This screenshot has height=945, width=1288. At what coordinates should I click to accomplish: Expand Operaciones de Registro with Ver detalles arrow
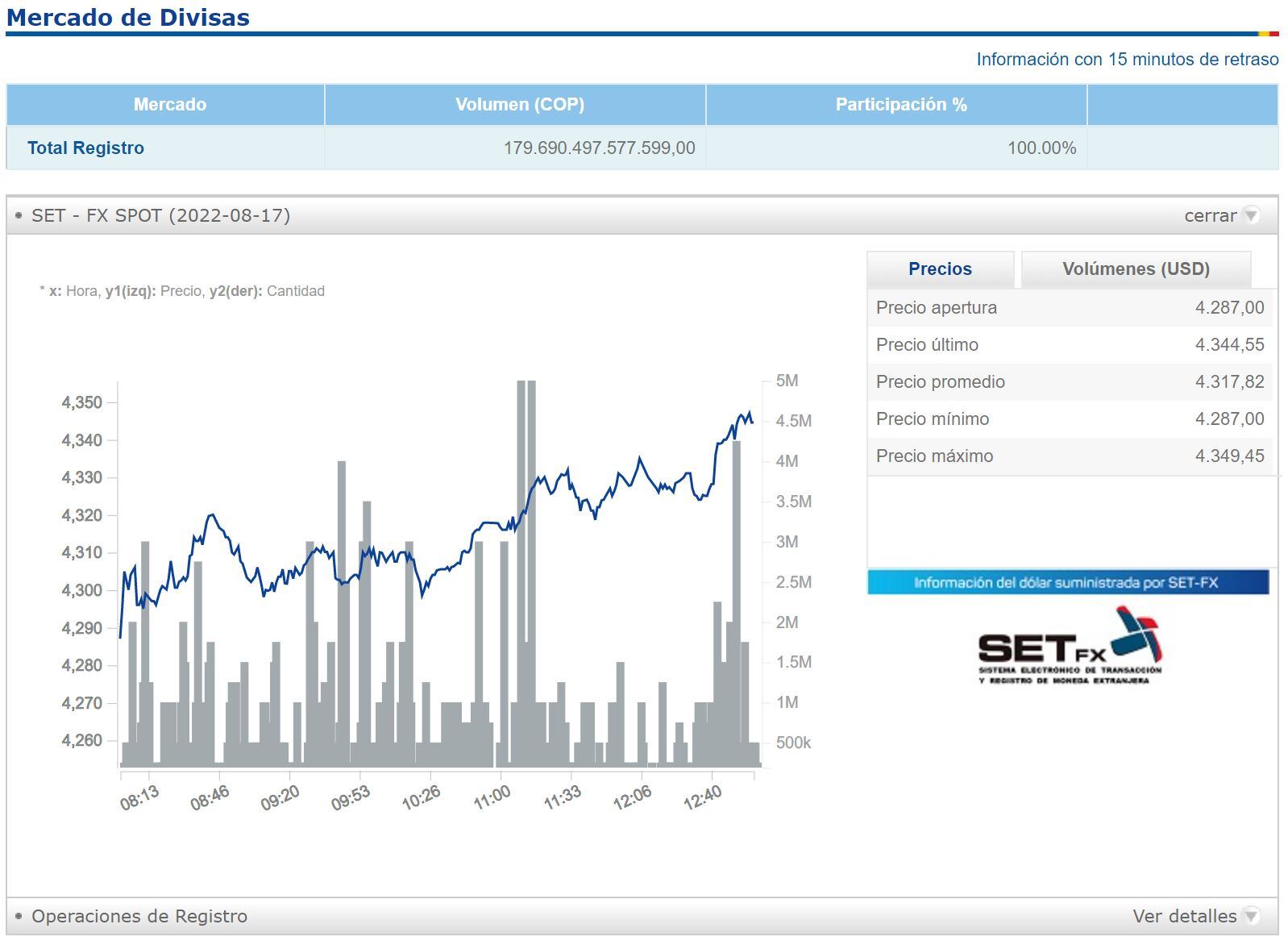click(x=1250, y=916)
